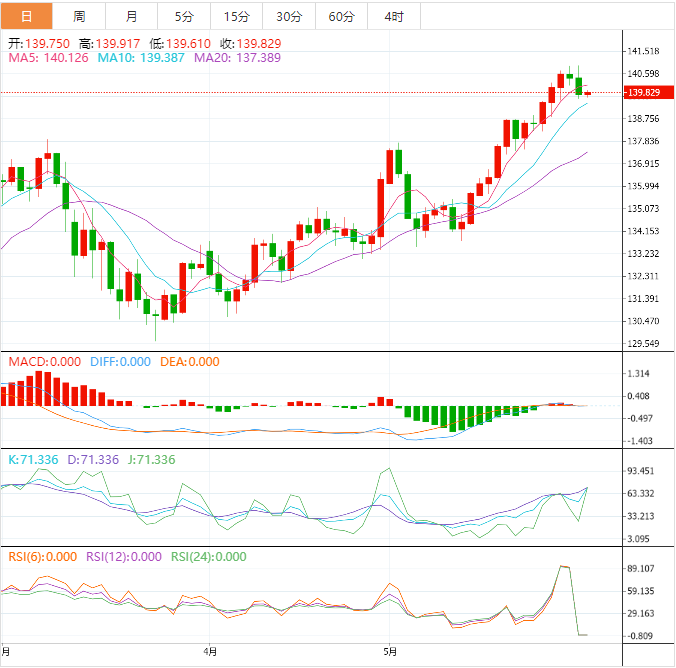676x668 pixels.
Task: Click the DIFF:0.000 indicator label
Action: click(x=120, y=362)
